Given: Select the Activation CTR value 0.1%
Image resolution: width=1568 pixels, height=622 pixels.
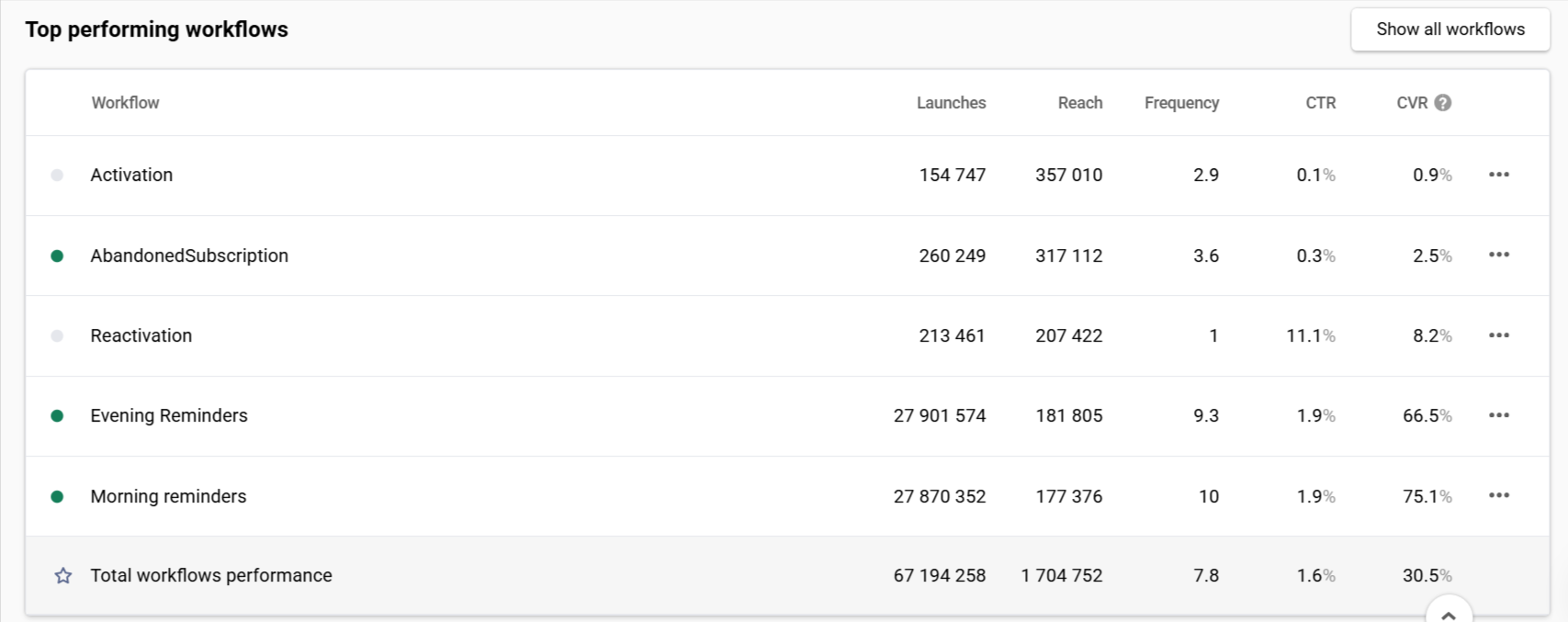Looking at the screenshot, I should 1316,175.
